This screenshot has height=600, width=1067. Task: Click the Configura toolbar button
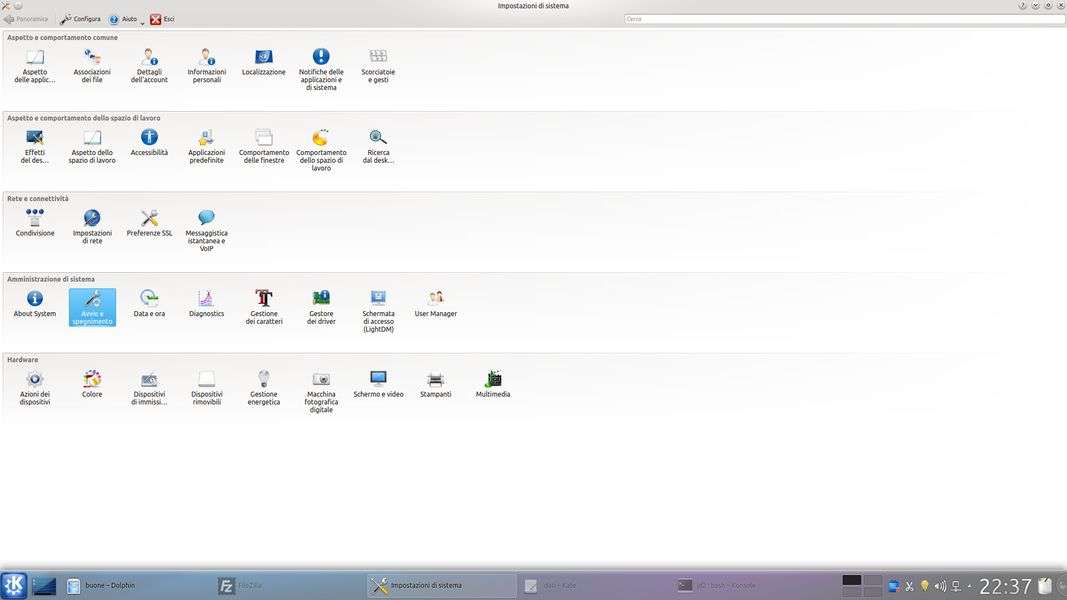(80, 19)
